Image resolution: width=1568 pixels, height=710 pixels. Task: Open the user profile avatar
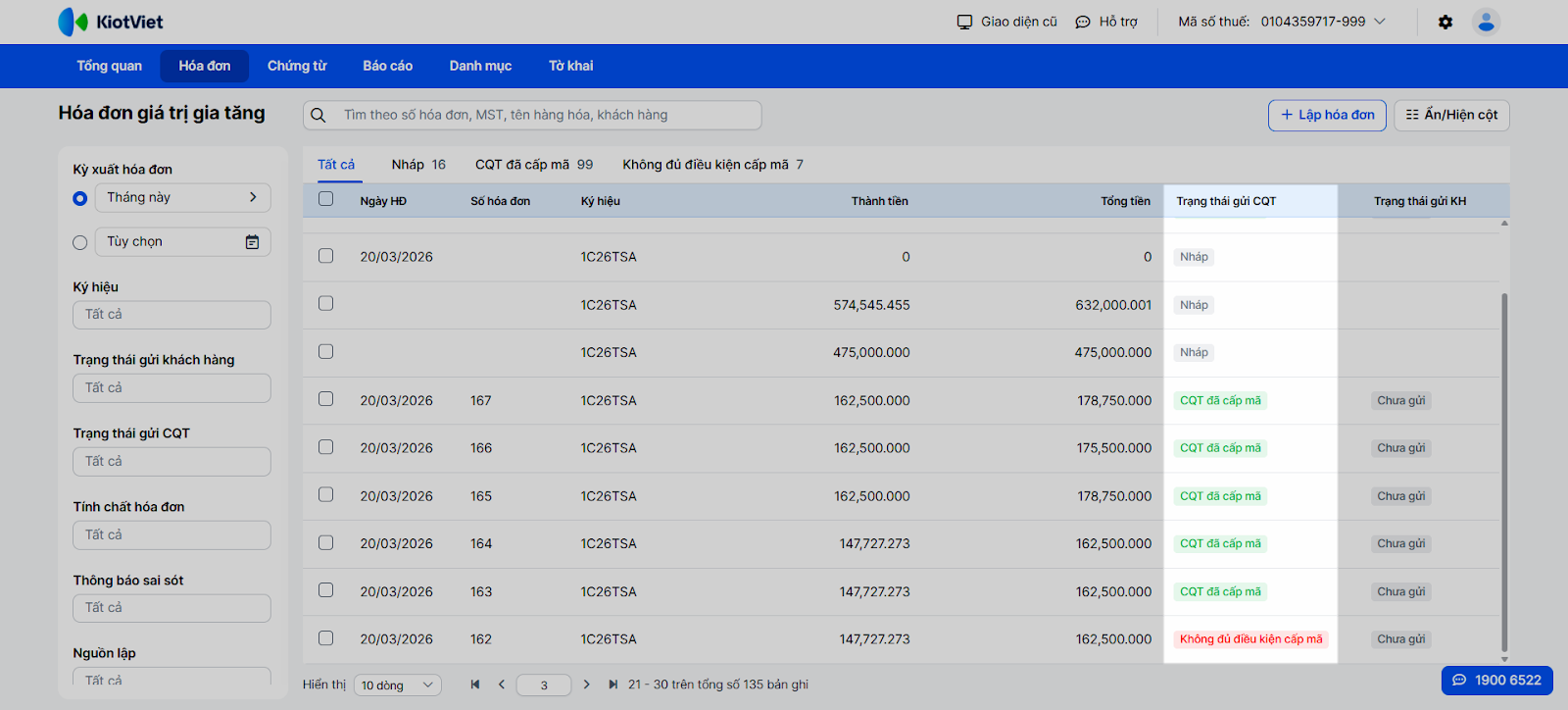pyautogui.click(x=1486, y=22)
